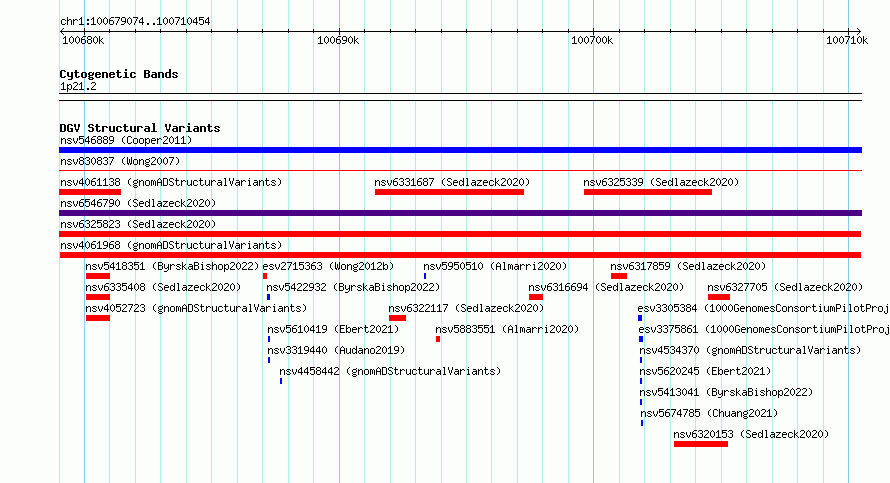
Task: Click the 100680k ruler tick label
Action: click(x=83, y=40)
